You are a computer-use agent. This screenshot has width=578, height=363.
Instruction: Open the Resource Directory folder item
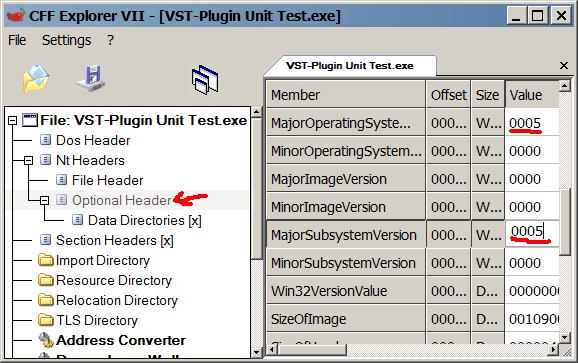[105, 280]
